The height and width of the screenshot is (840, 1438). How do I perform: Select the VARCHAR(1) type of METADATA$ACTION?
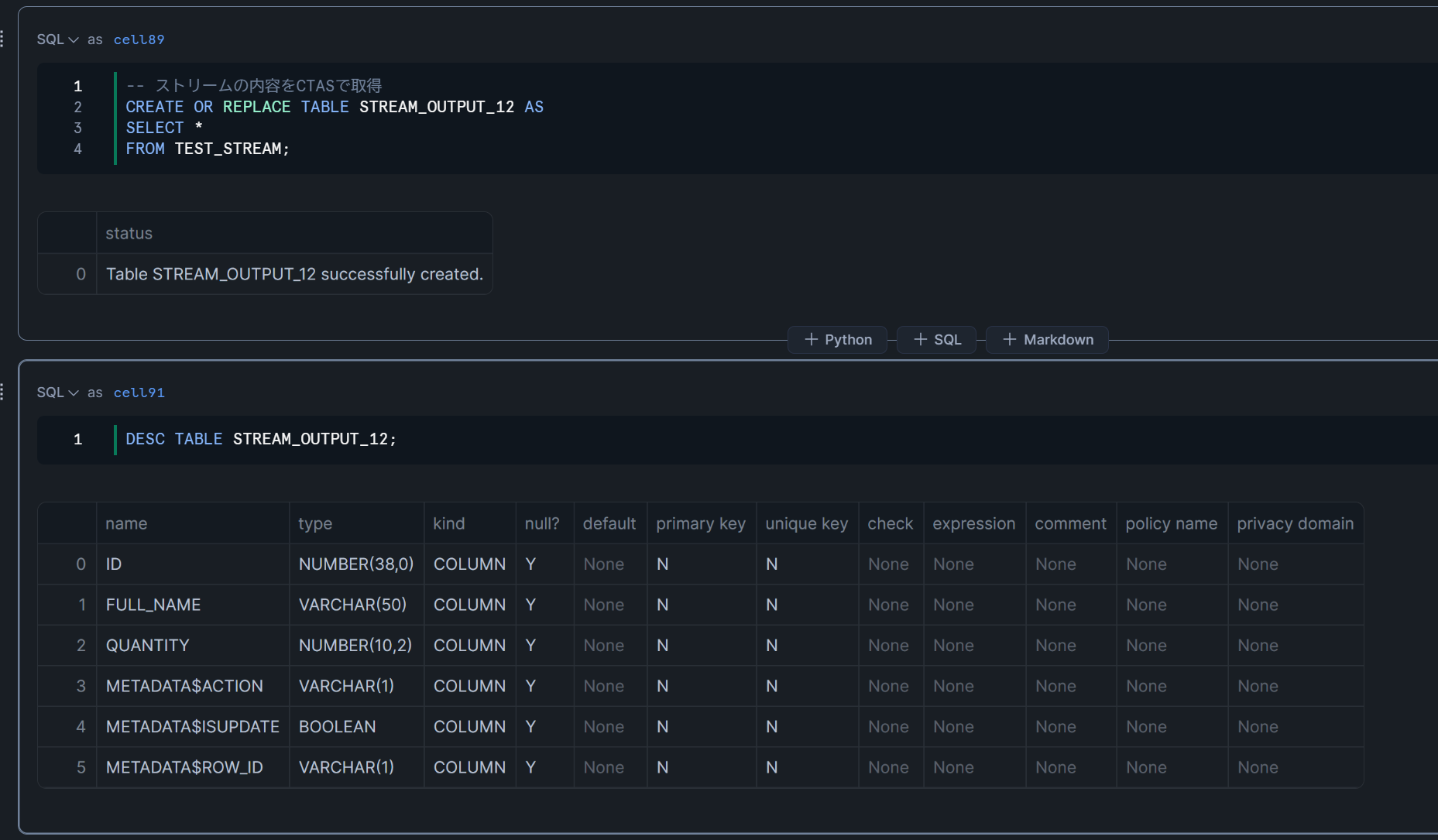(357, 686)
